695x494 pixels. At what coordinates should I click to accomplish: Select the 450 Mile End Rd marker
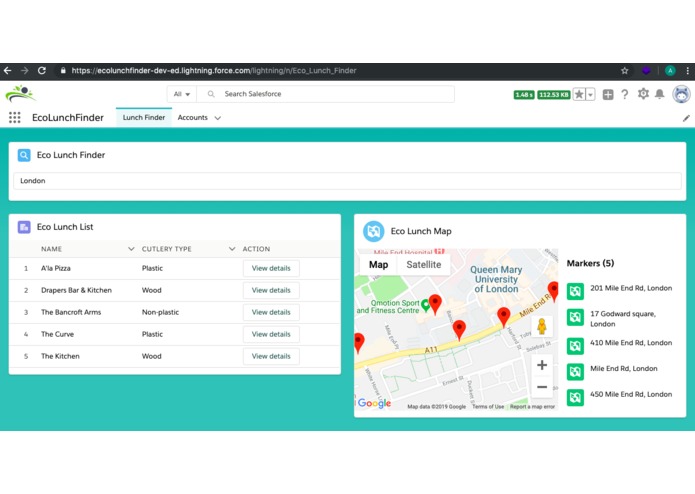pyautogui.click(x=620, y=397)
